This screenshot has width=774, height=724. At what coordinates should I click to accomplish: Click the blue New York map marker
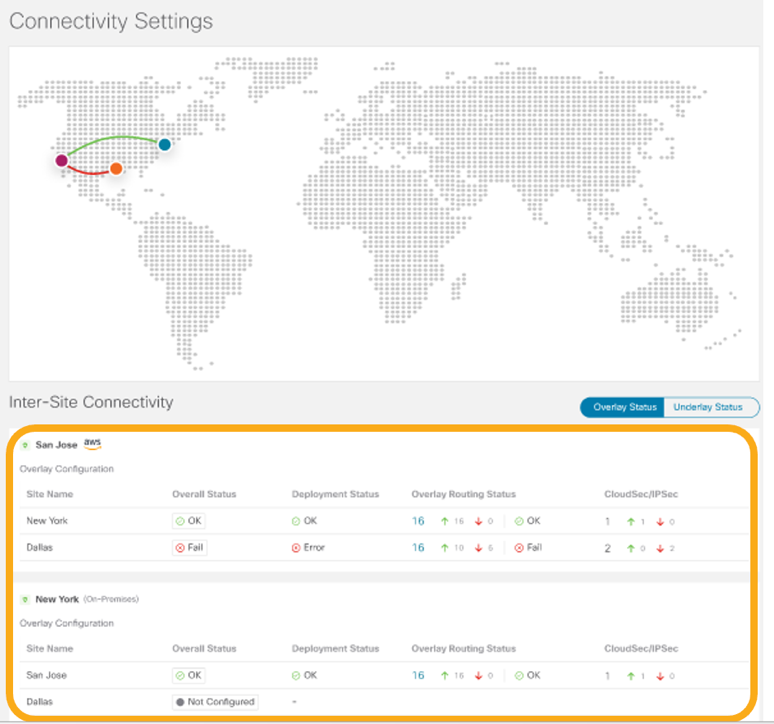pos(165,145)
